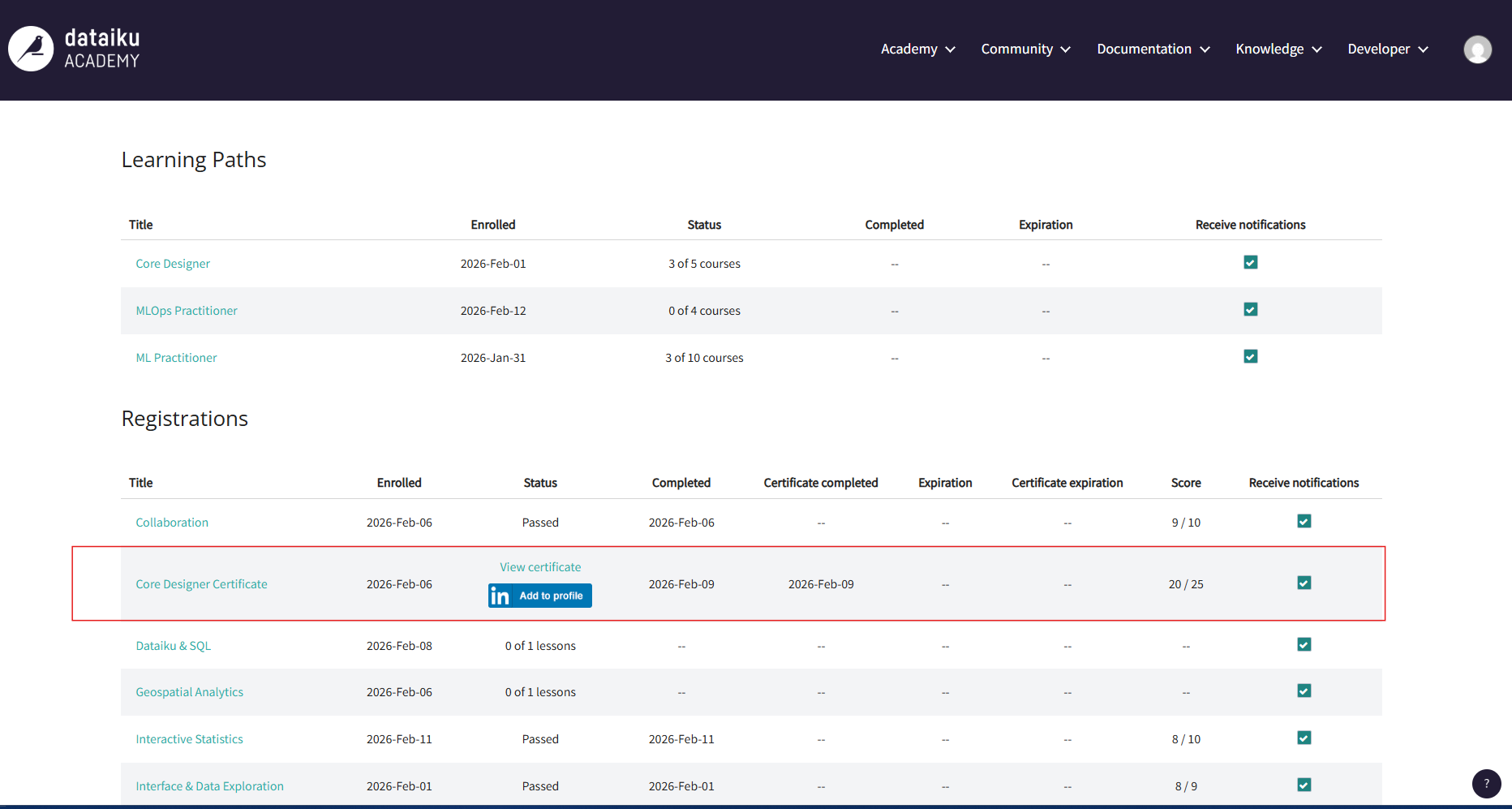Viewport: 1512px width, 809px height.
Task: Click the '0 of 4 courses' status
Action: [x=704, y=311]
